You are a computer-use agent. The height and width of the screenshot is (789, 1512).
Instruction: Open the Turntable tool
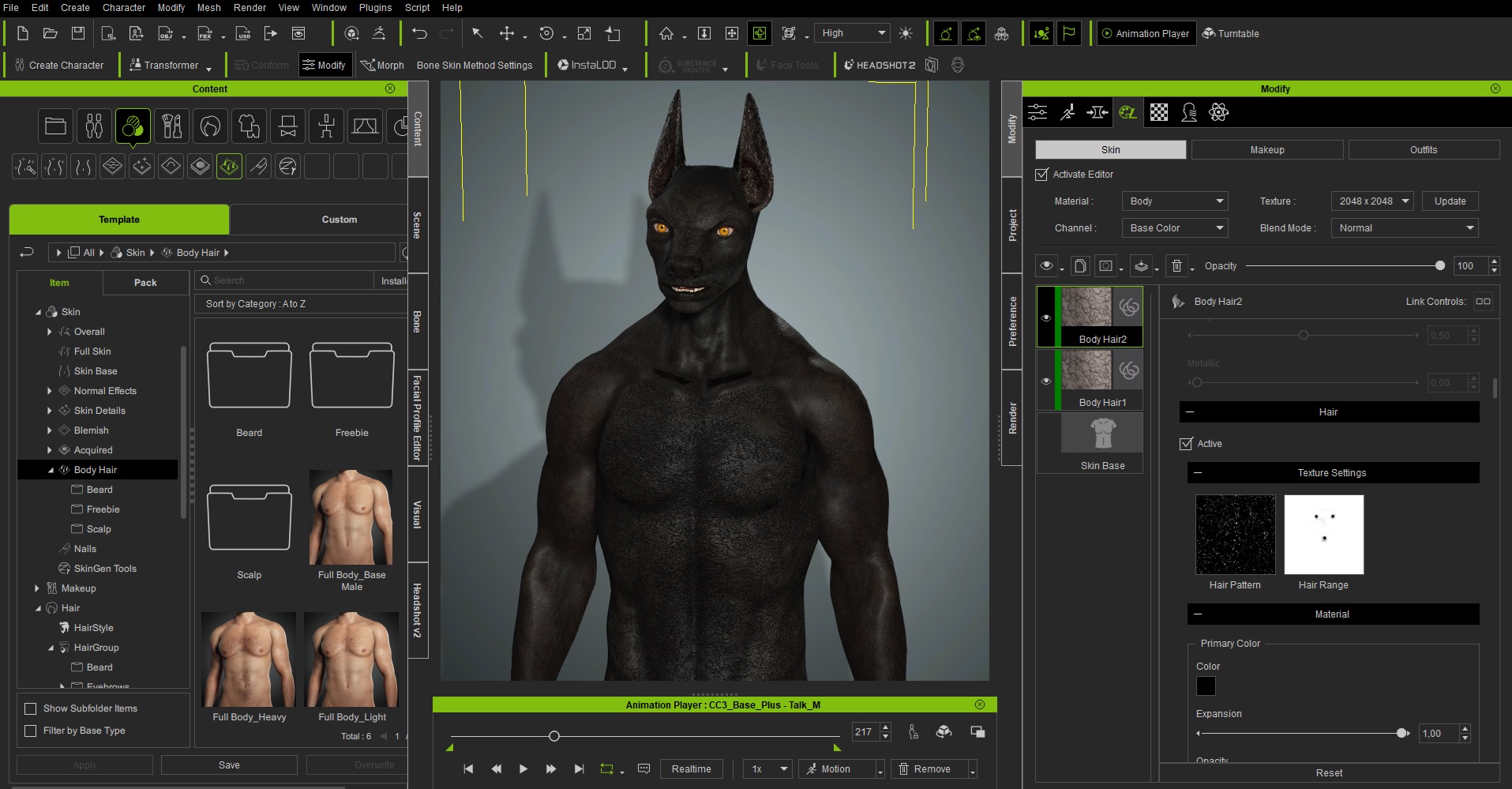pyautogui.click(x=1230, y=33)
